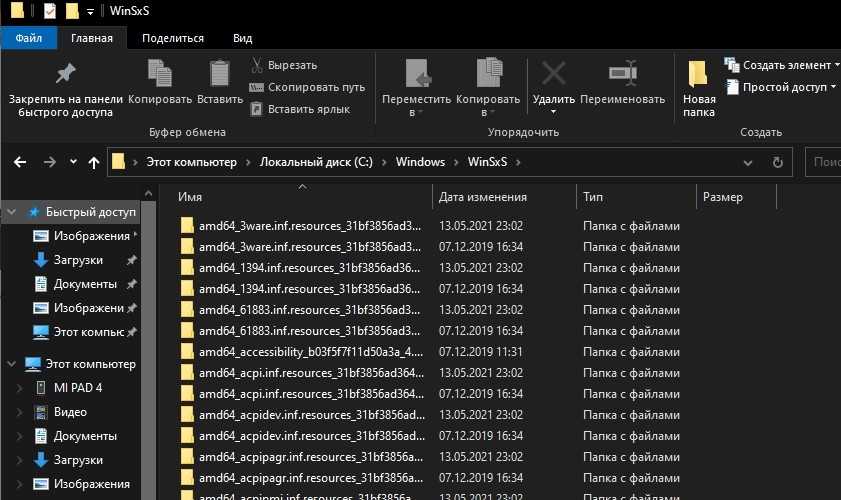Click the Удалить (Delete) X icon
The image size is (841, 500).
553,74
